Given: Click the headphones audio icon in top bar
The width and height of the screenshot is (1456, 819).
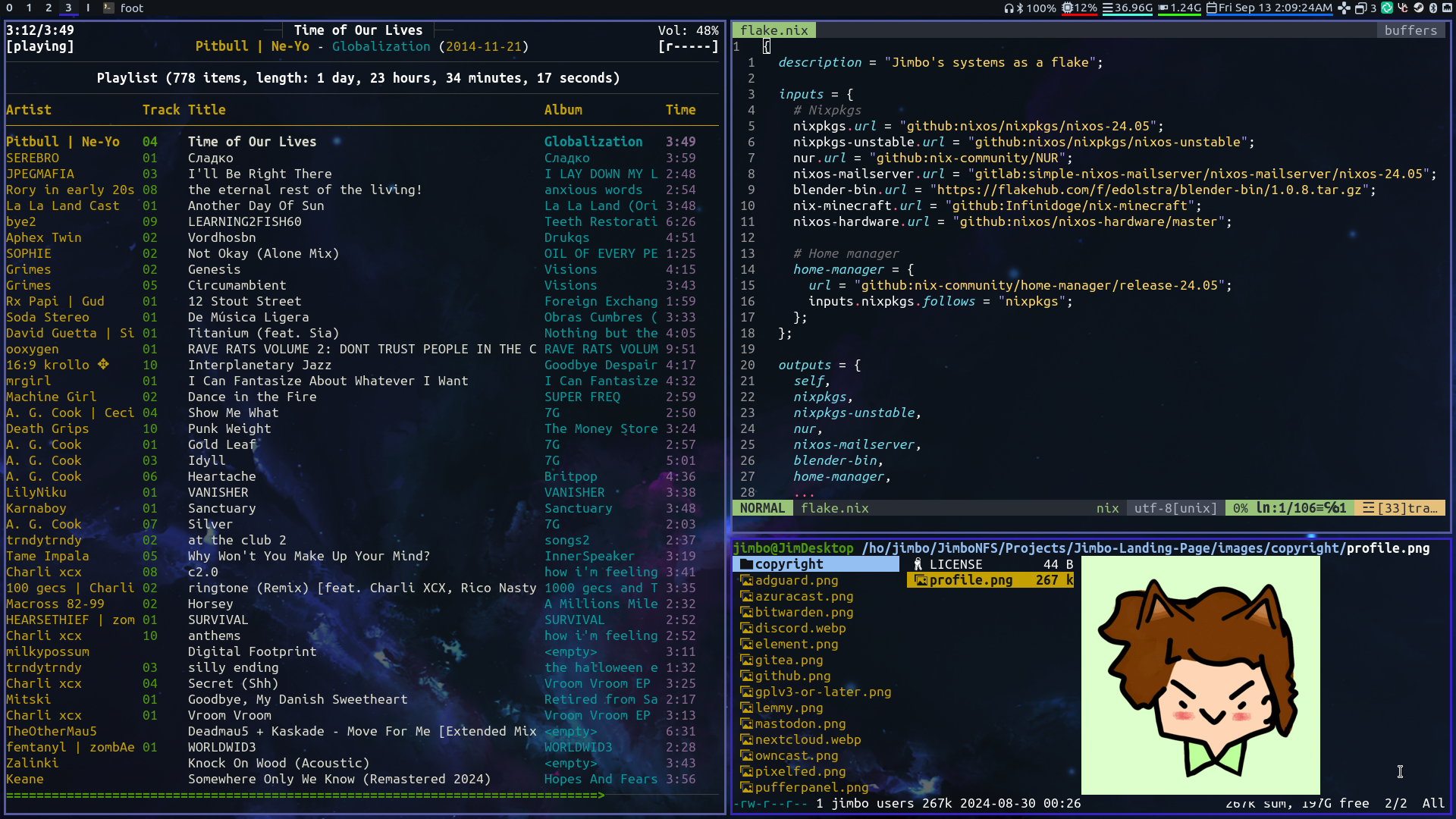Looking at the screenshot, I should click(1009, 8).
